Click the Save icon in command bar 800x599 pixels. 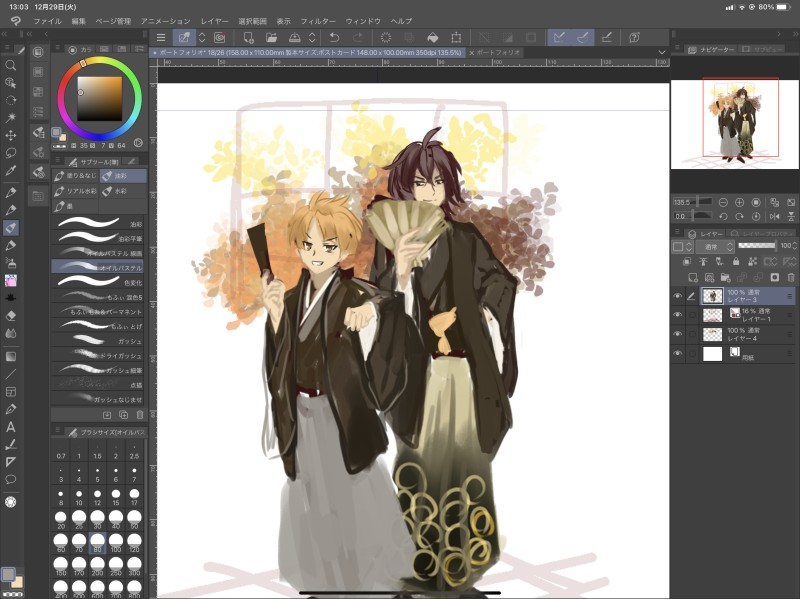point(295,37)
